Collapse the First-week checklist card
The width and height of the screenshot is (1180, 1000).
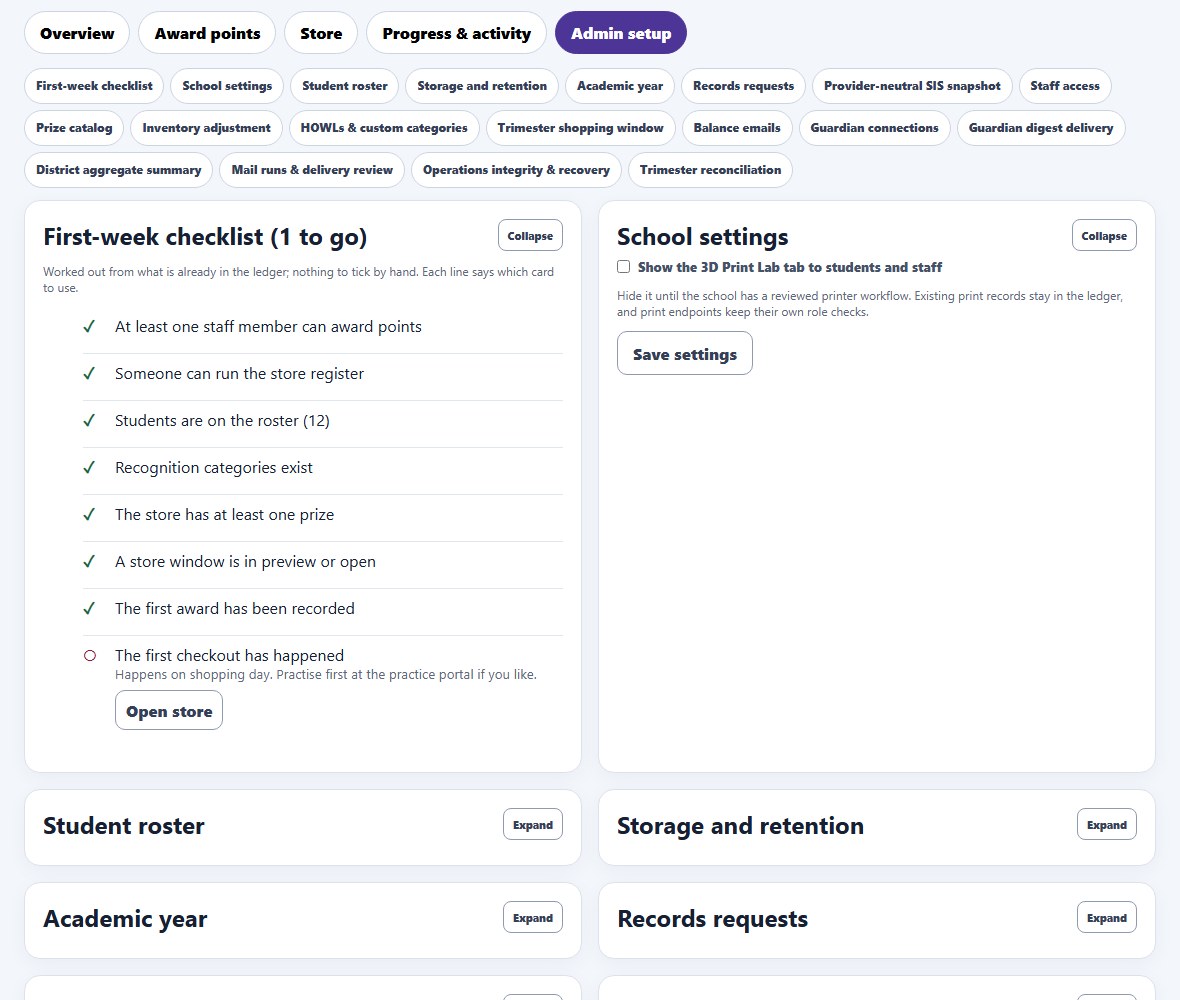(x=530, y=236)
